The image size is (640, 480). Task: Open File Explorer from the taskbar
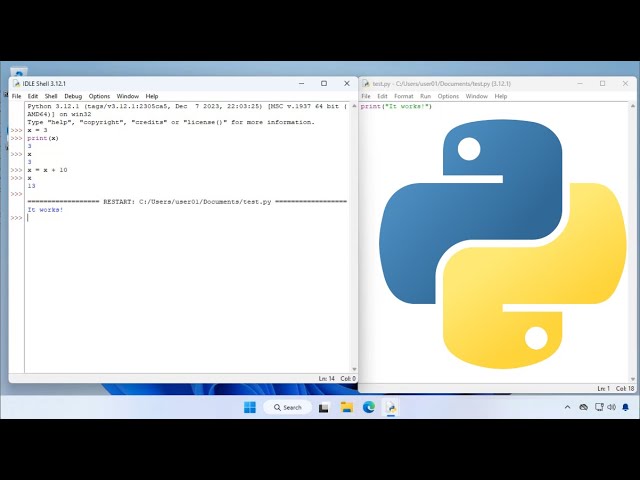(347, 407)
